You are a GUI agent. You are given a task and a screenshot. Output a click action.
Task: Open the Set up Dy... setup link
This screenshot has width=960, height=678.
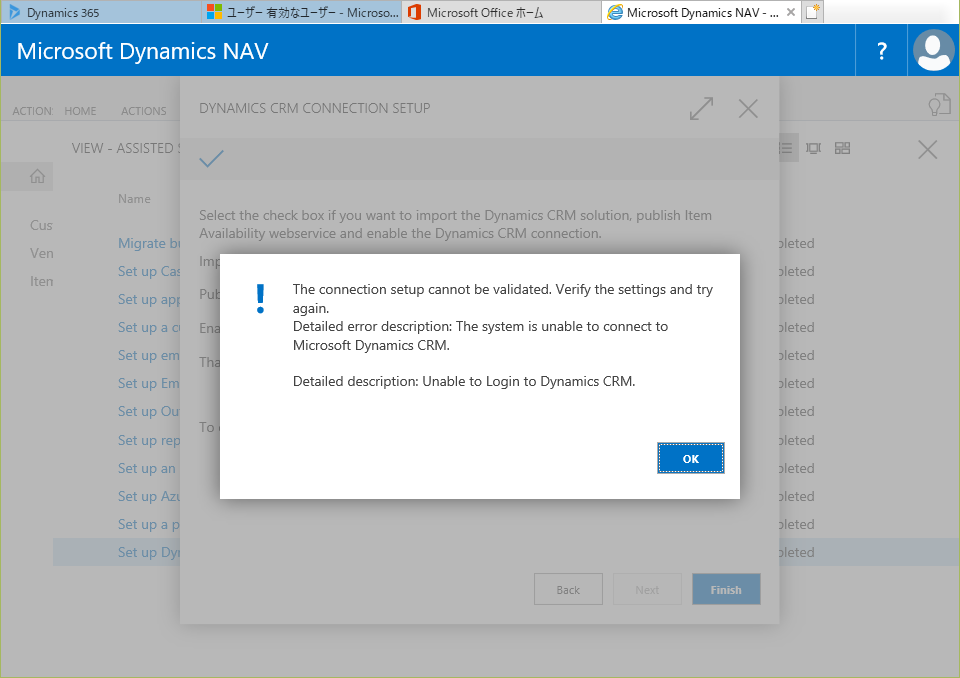click(149, 552)
